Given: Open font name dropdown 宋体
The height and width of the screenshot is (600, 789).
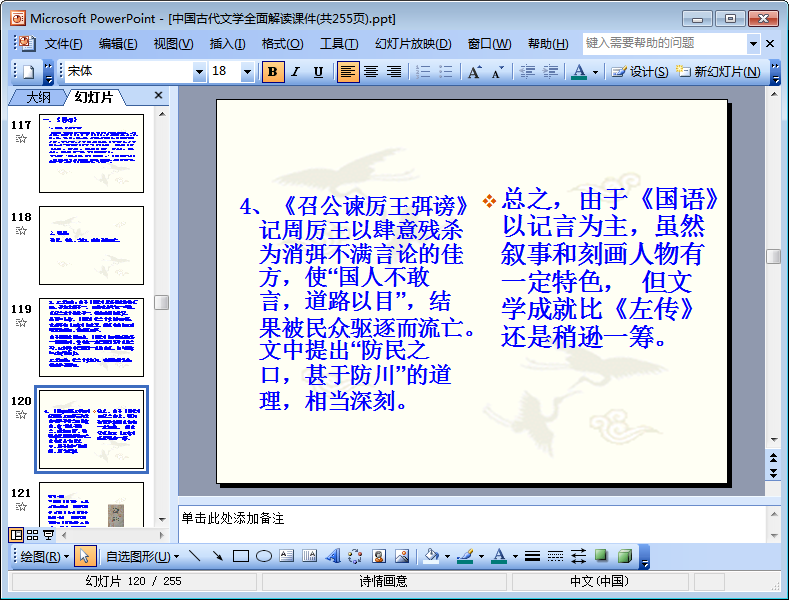Looking at the screenshot, I should 200,72.
